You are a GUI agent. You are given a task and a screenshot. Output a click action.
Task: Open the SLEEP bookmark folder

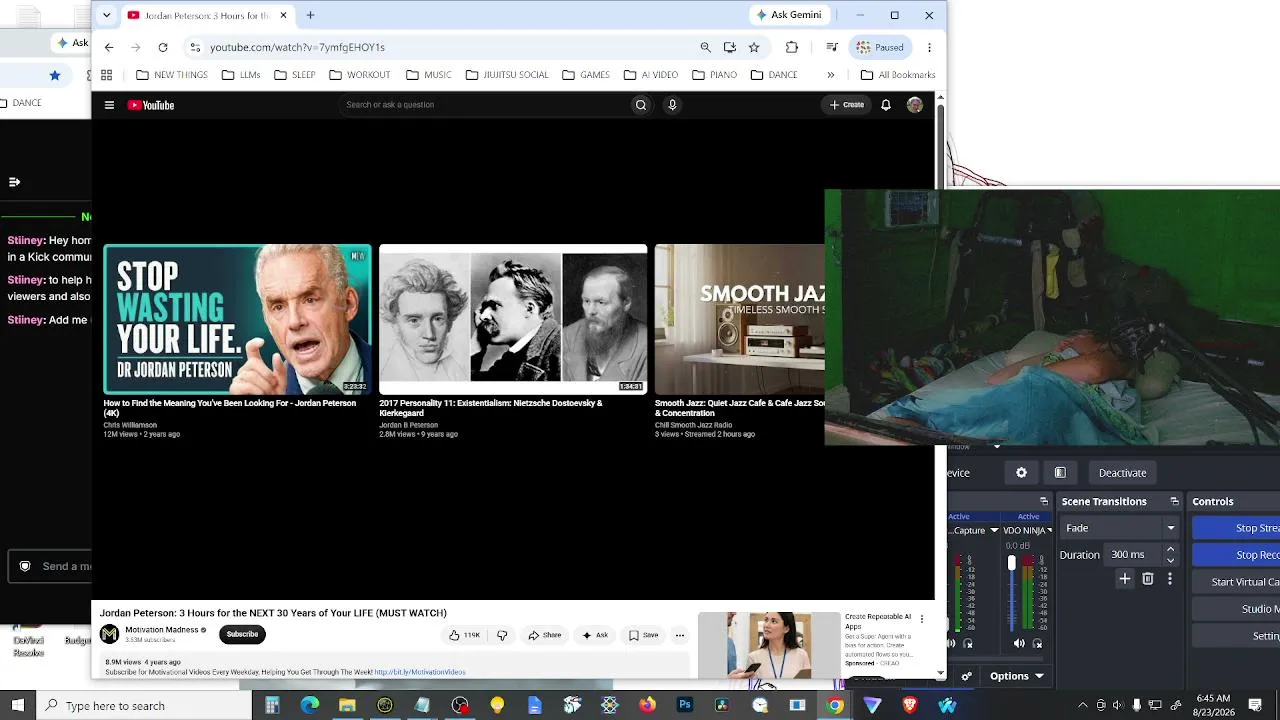click(295, 75)
